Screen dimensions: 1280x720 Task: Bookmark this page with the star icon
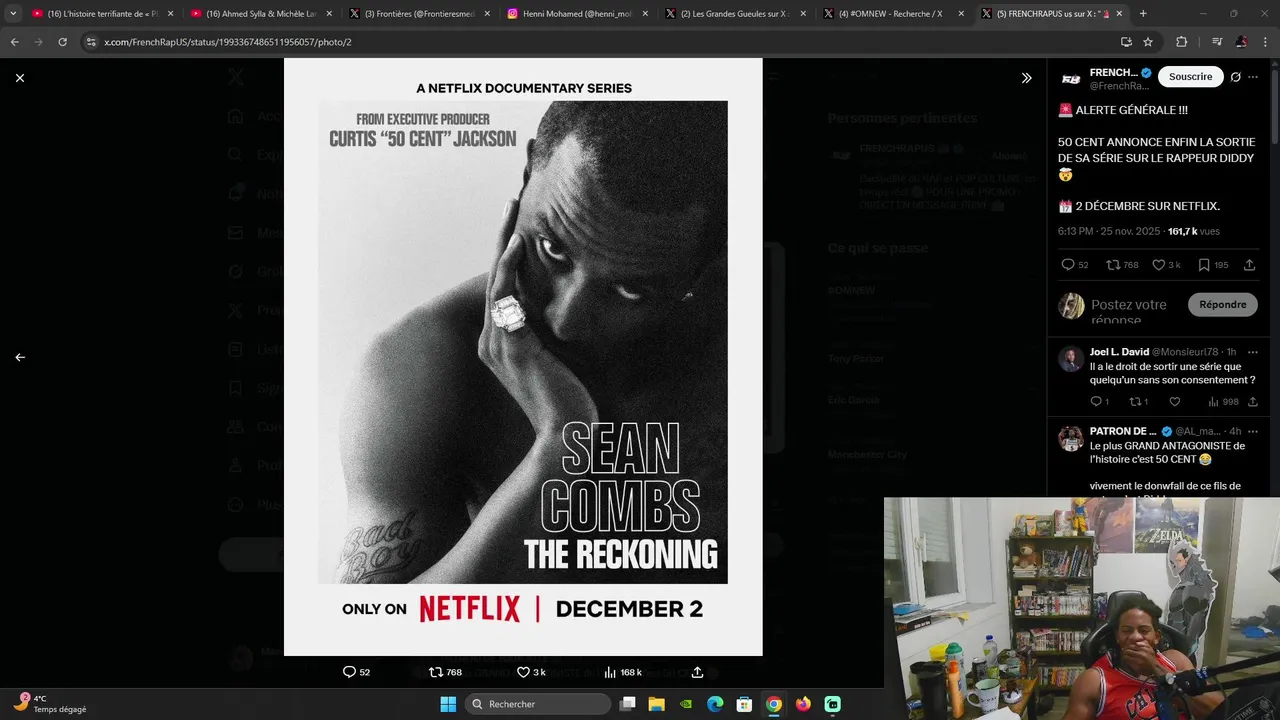(1148, 42)
